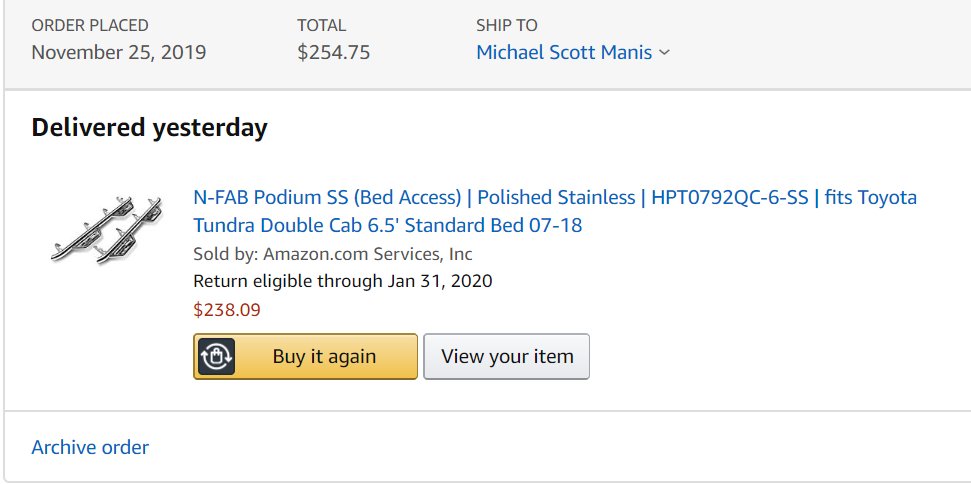Click the Buy it again button label

324,357
